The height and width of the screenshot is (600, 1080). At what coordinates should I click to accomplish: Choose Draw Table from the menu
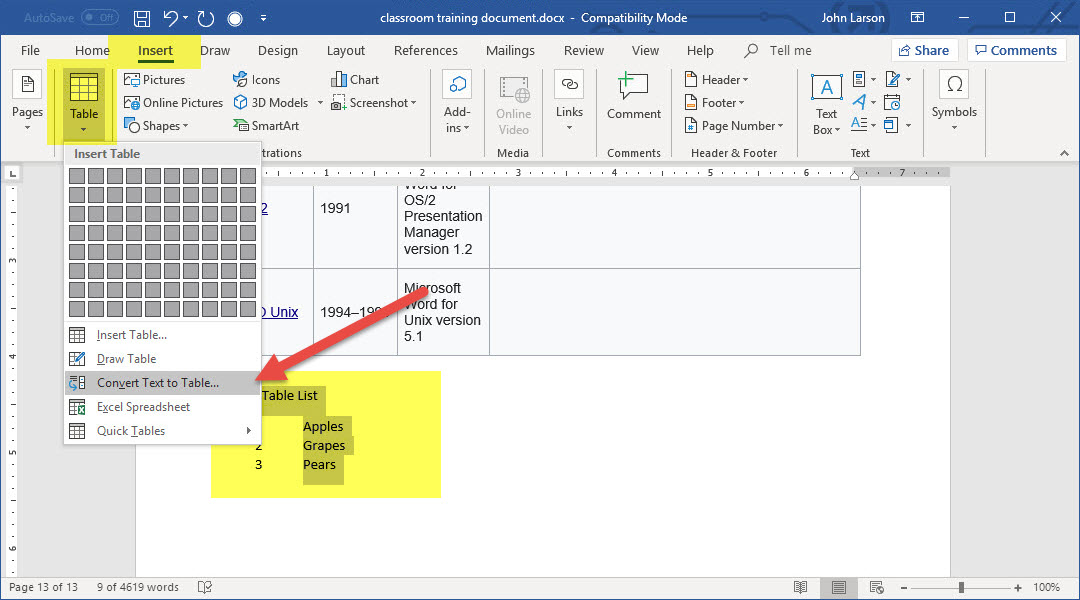[126, 359]
